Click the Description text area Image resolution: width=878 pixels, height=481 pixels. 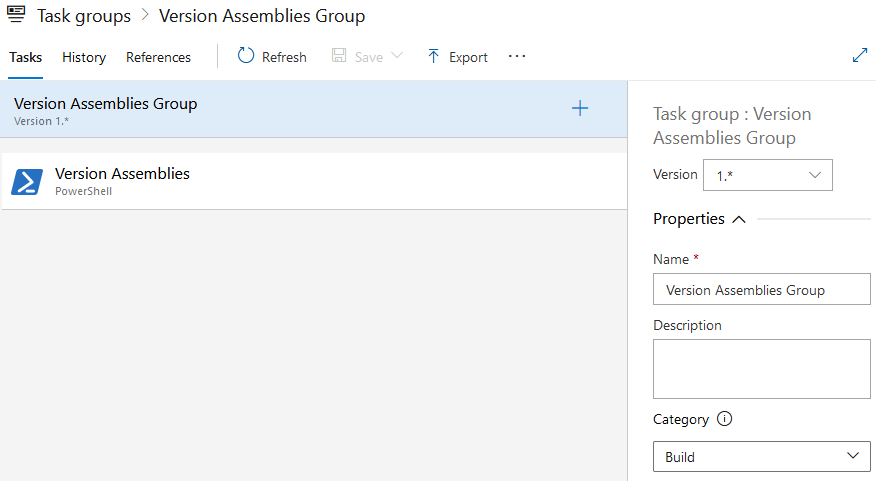click(761, 369)
